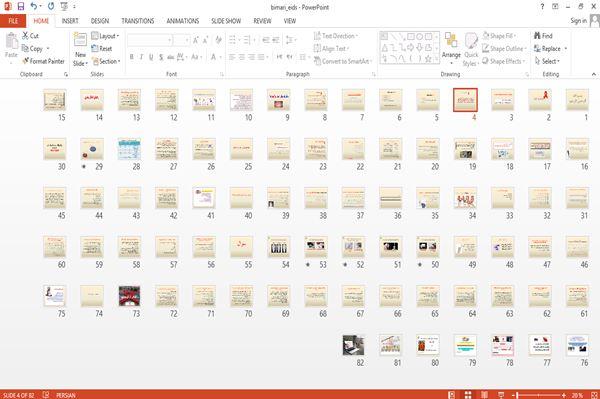Viewport: 600px width, 399px height.
Task: Click Arrange in the Drawing group
Action: 451,48
